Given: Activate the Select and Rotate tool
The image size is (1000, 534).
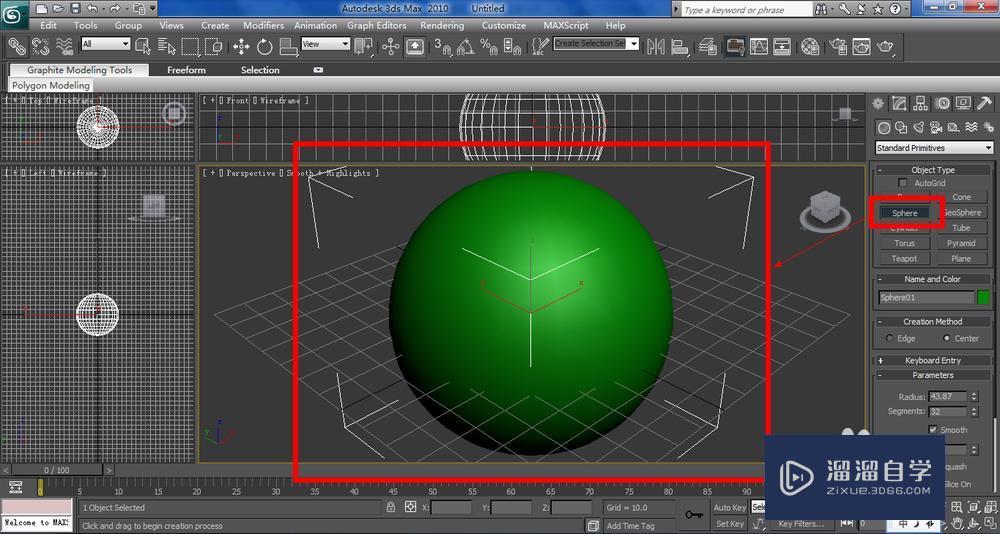Looking at the screenshot, I should (265, 46).
